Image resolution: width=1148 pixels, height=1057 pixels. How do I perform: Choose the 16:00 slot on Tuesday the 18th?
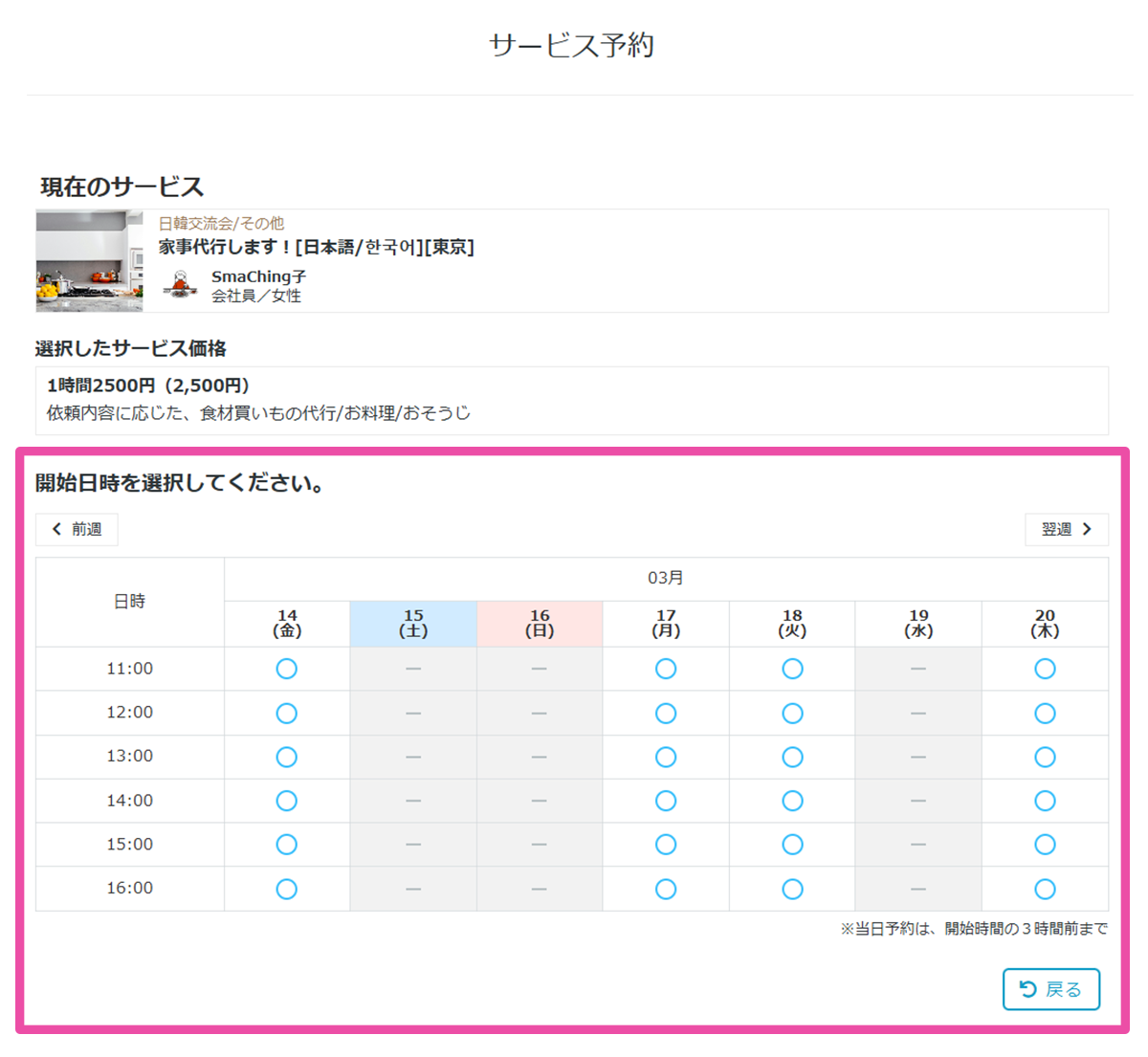792,889
